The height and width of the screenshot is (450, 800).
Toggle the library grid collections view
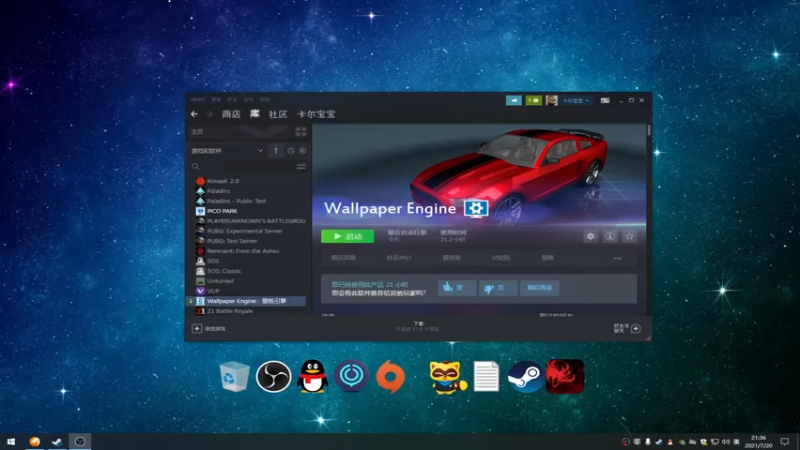(x=301, y=132)
